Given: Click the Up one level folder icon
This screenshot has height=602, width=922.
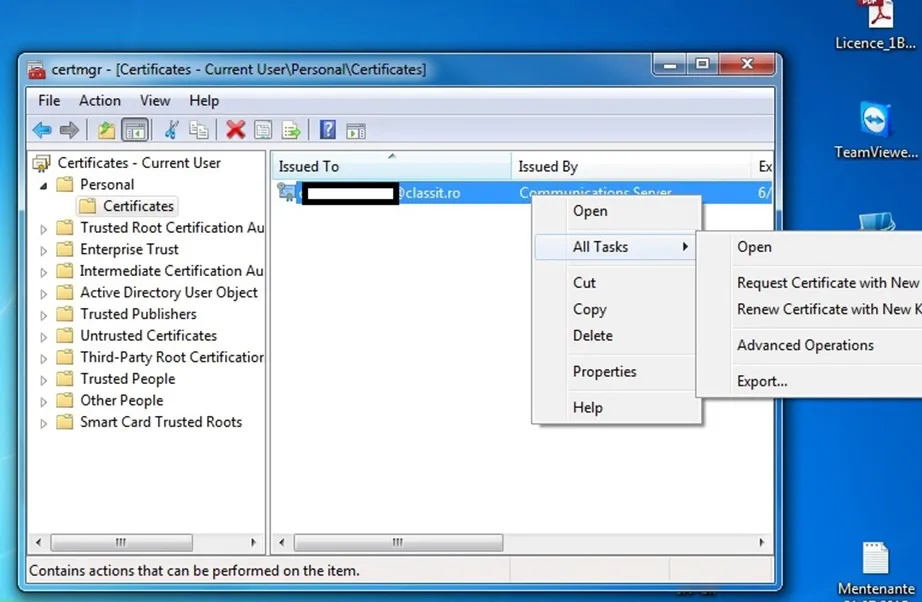Looking at the screenshot, I should coord(106,130).
